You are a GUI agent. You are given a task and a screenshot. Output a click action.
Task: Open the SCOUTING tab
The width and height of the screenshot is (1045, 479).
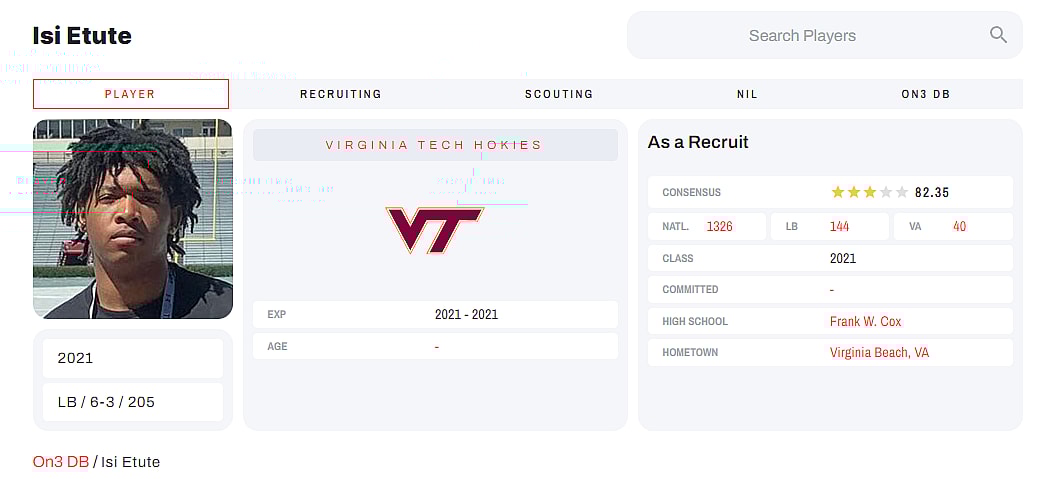click(x=559, y=94)
